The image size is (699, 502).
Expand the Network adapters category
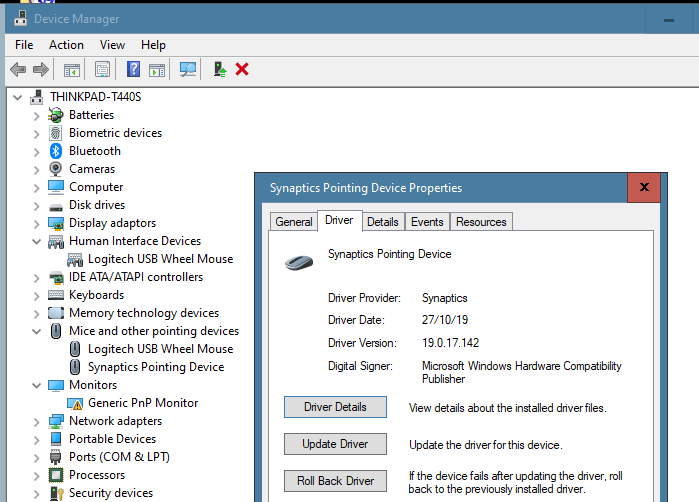click(37, 421)
